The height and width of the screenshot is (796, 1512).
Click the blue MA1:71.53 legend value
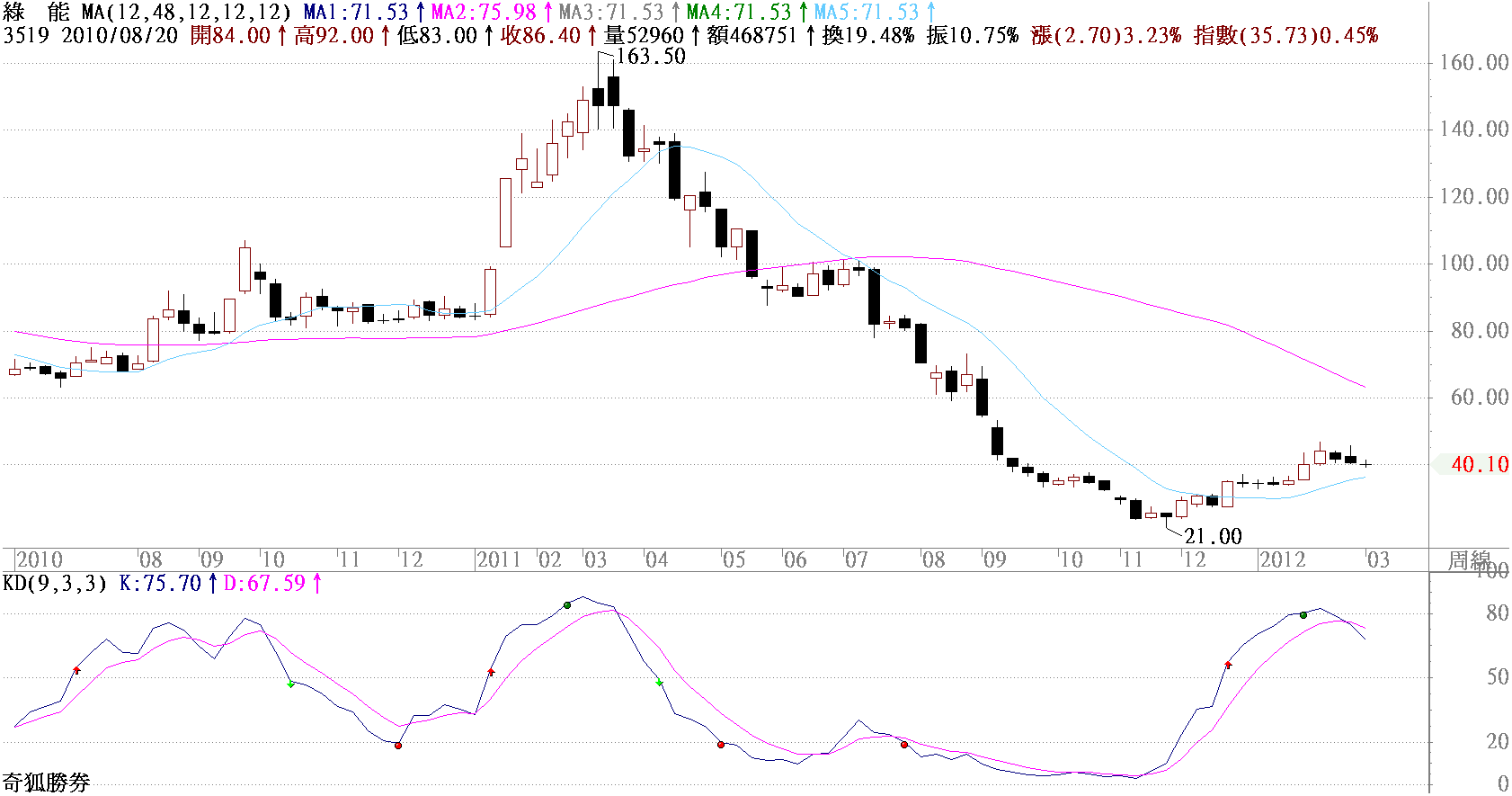click(356, 13)
